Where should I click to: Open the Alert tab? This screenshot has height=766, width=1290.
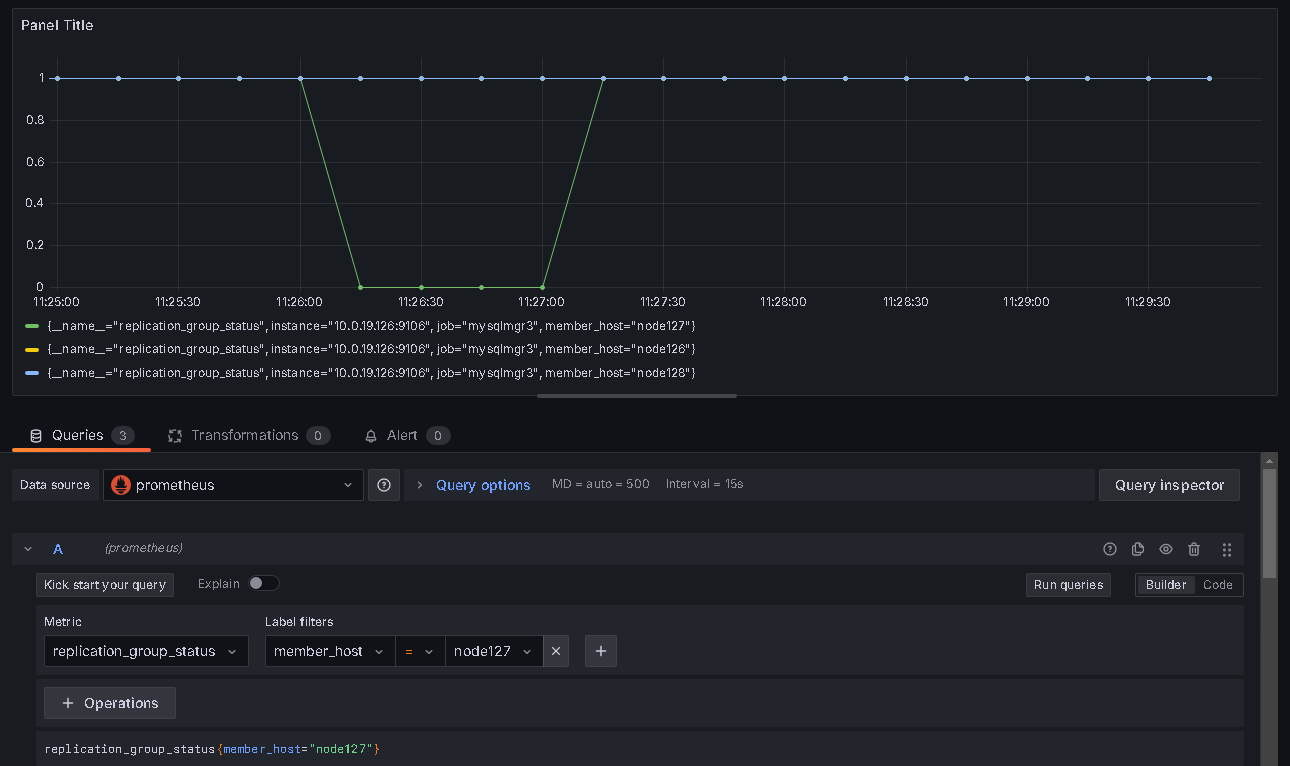402,435
